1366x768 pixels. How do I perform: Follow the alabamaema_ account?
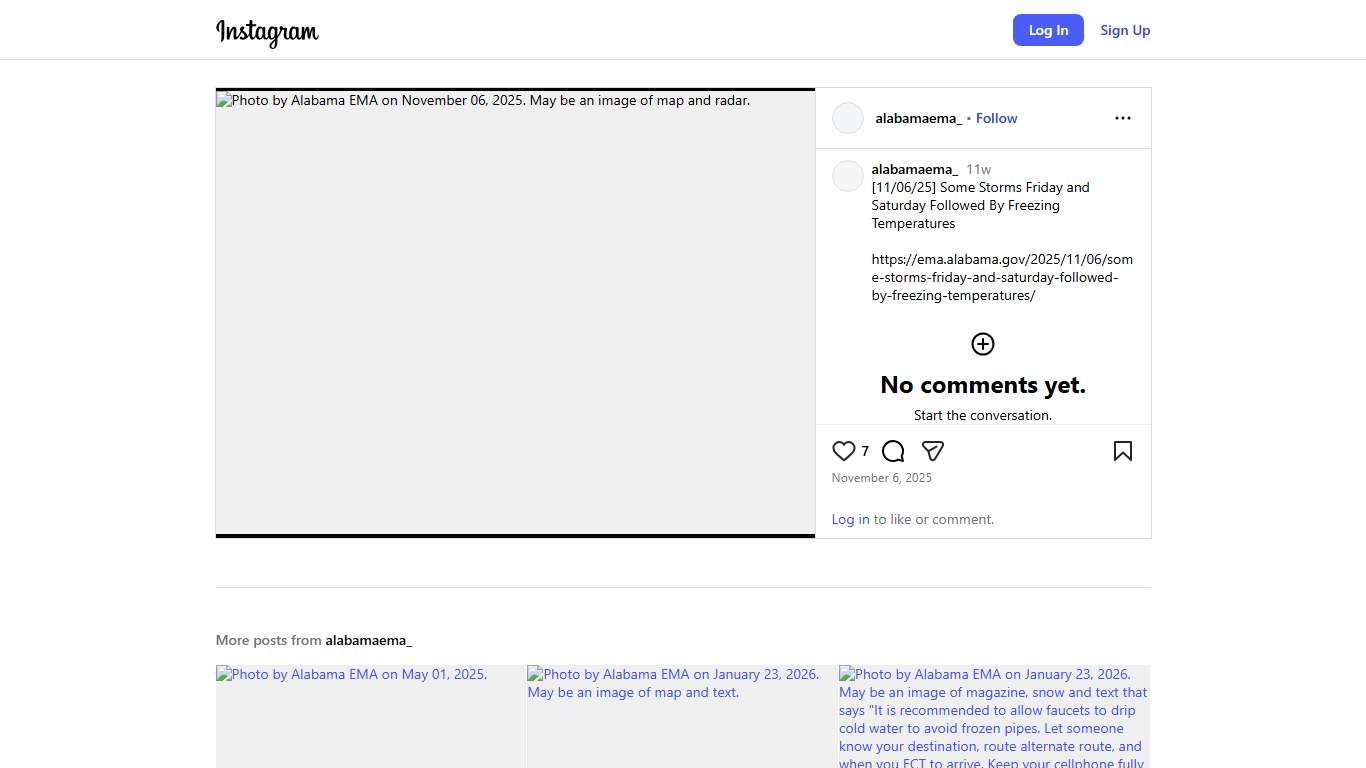point(996,118)
